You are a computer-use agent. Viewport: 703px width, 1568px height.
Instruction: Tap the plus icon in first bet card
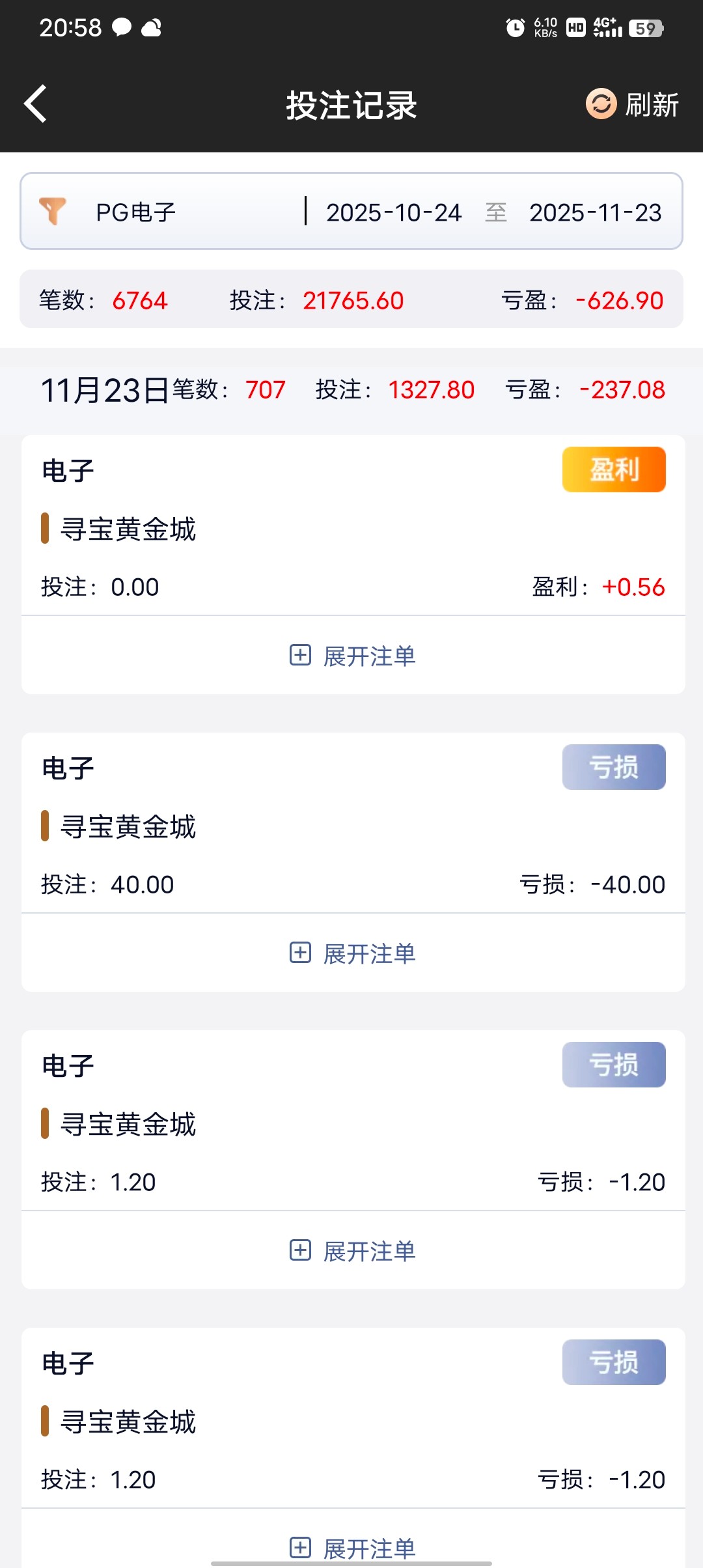[x=300, y=655]
